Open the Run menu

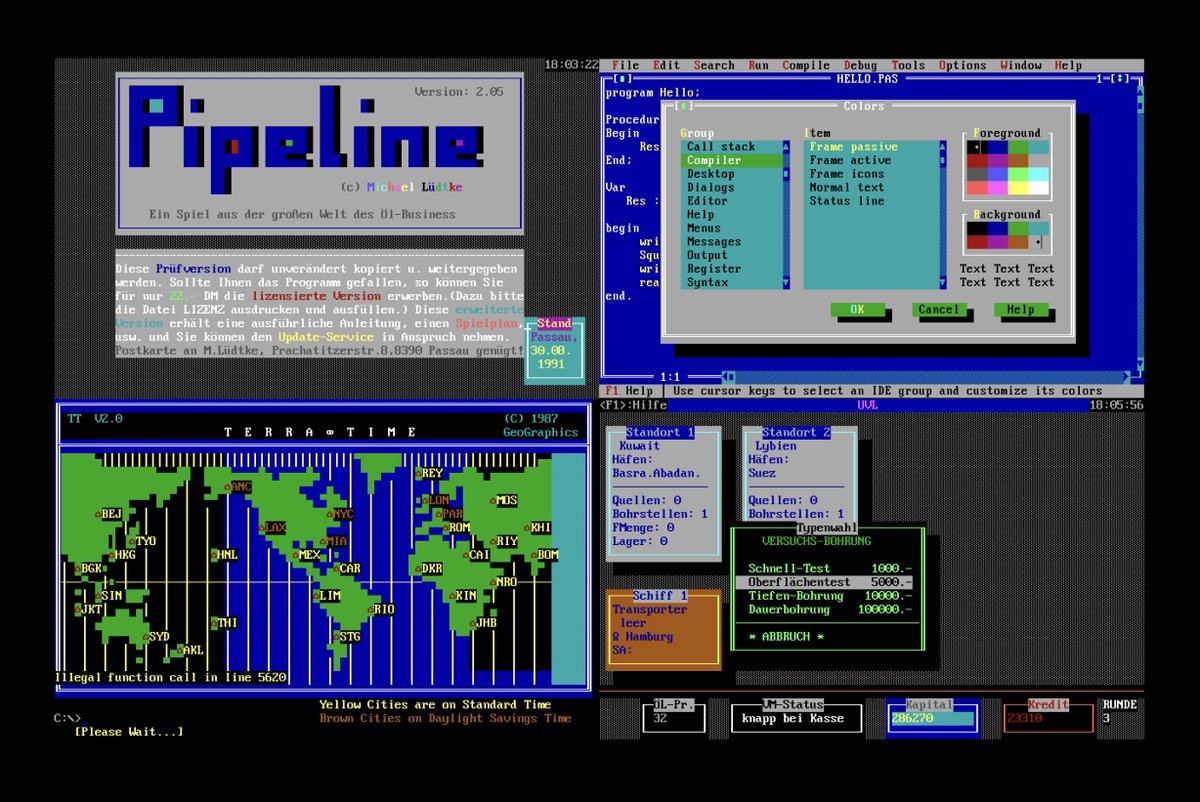[759, 65]
